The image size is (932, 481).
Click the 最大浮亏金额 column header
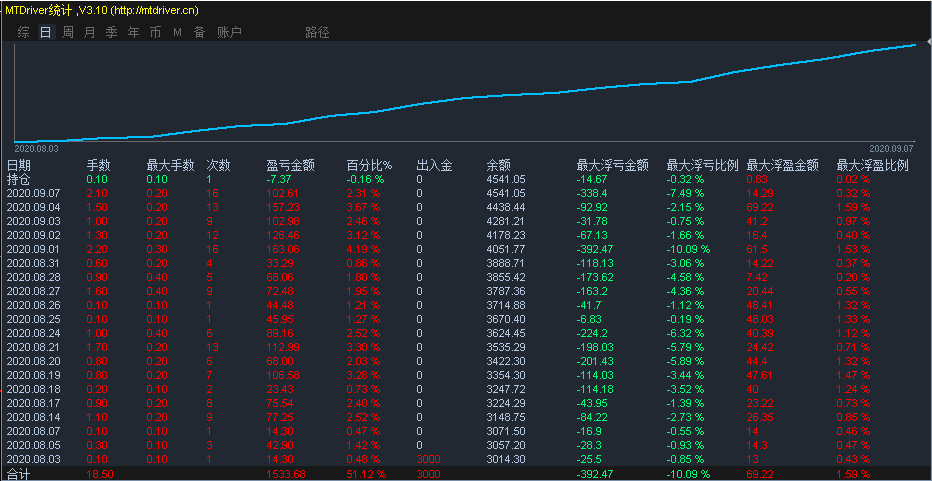tap(613, 165)
